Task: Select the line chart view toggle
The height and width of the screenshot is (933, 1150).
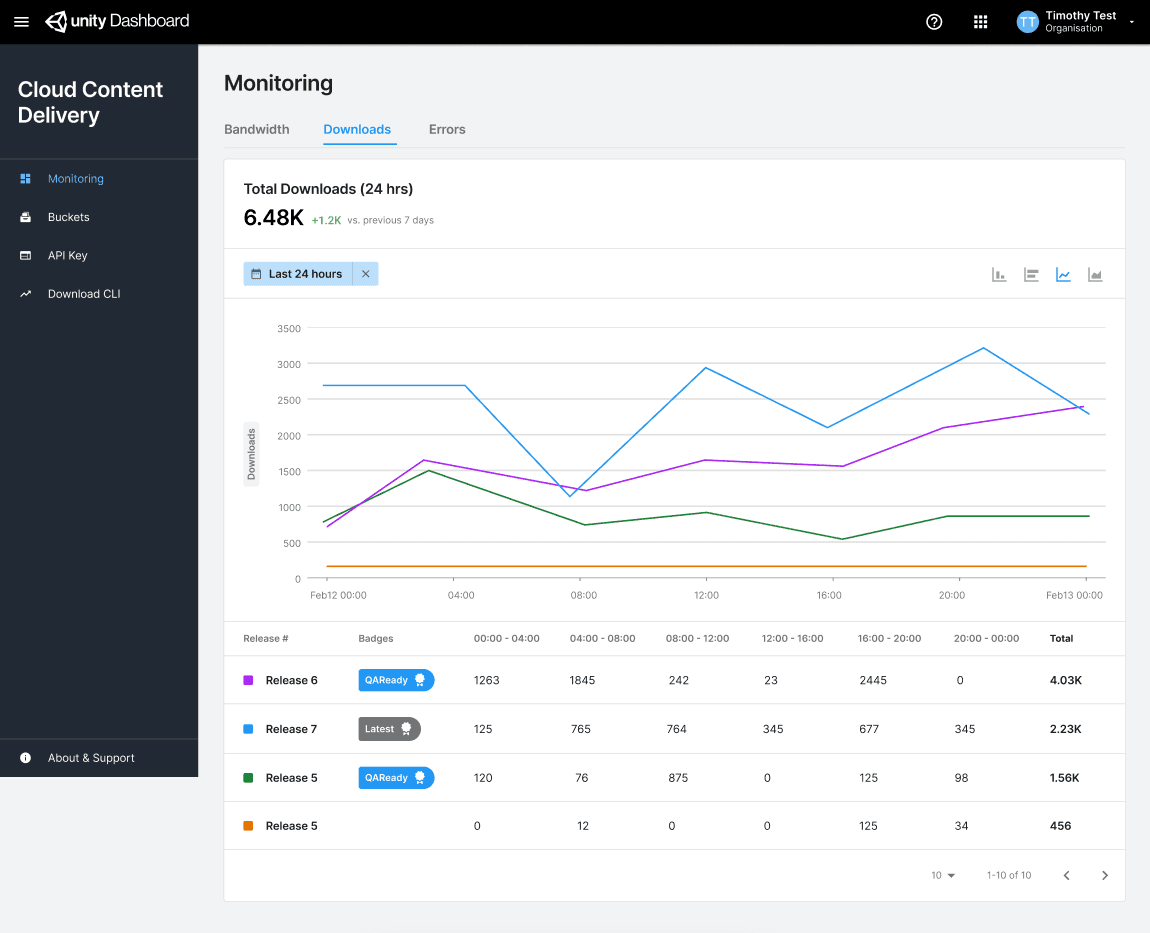Action: (1063, 273)
